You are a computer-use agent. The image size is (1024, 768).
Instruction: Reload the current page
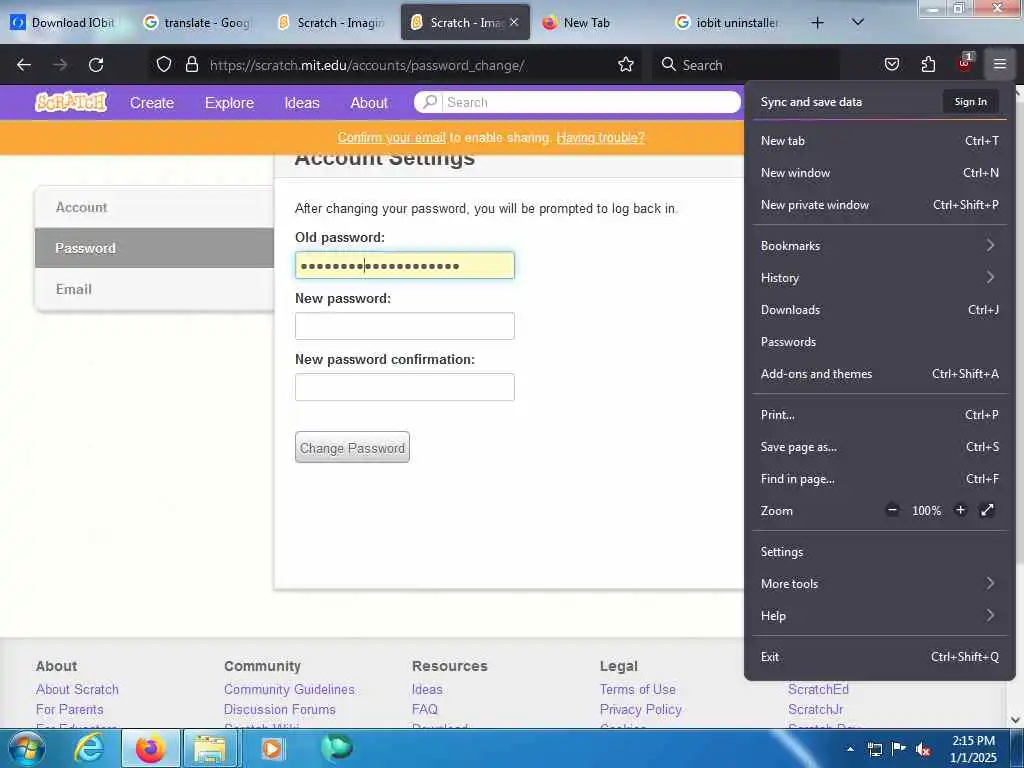click(96, 65)
